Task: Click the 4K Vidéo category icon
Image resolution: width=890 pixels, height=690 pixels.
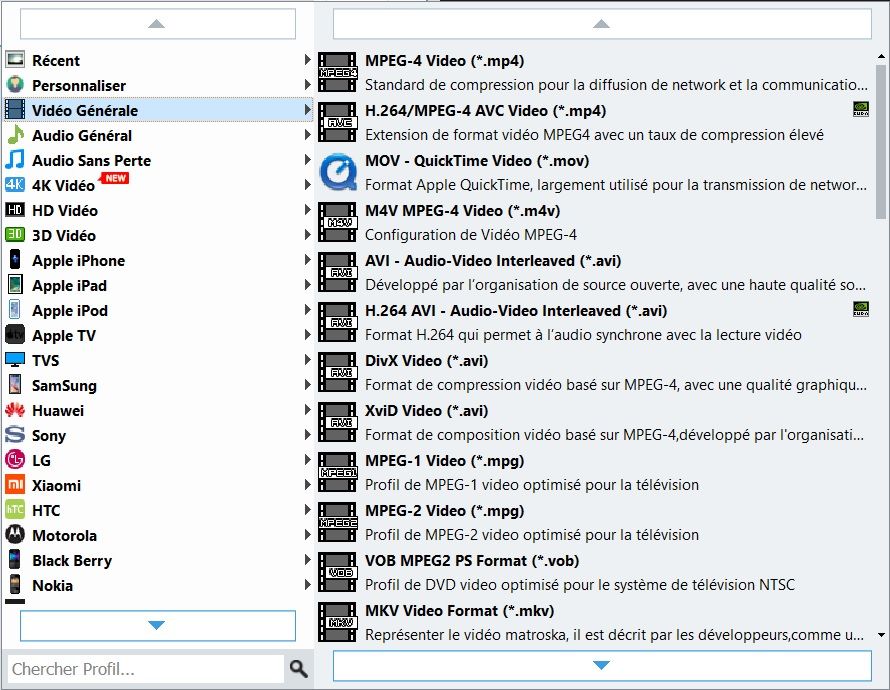Action: tap(15, 184)
